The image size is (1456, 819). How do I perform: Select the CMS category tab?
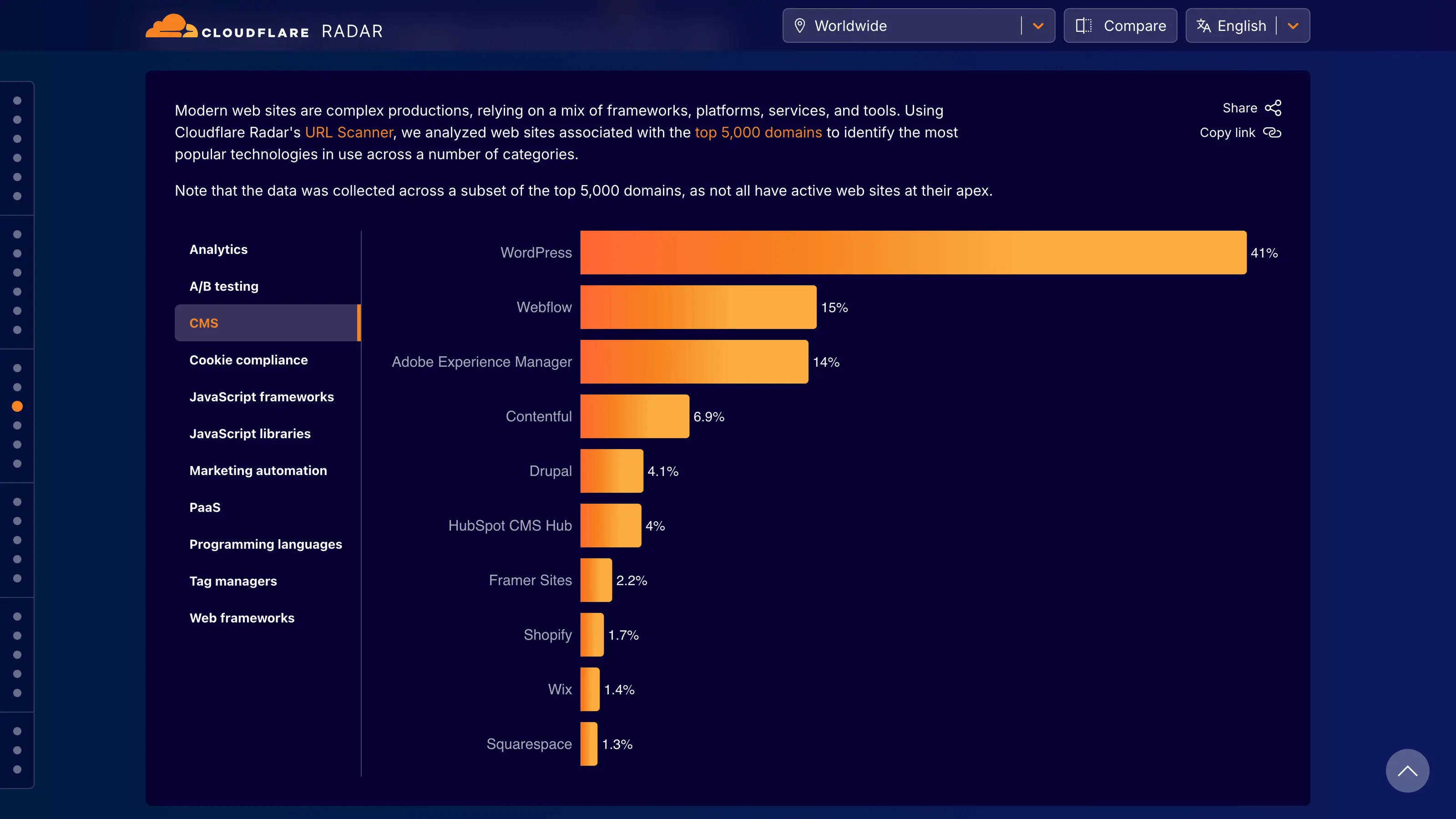click(x=268, y=323)
